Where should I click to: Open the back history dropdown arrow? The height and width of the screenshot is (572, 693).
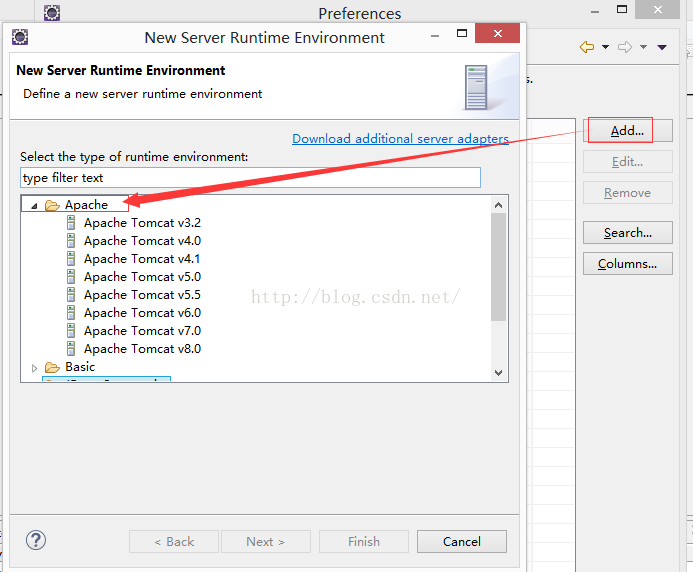coord(605,47)
